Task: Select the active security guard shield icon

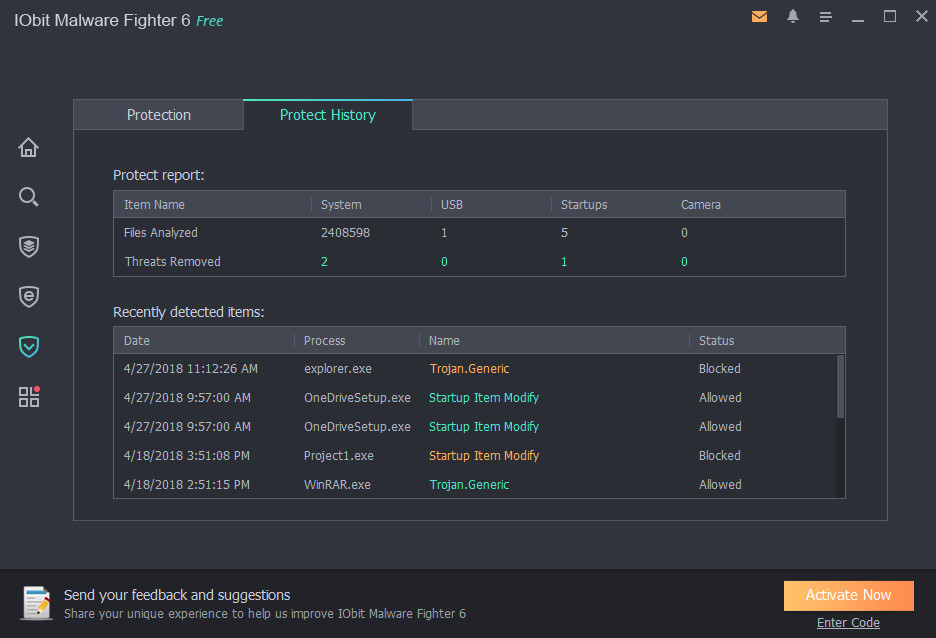Action: coord(29,346)
